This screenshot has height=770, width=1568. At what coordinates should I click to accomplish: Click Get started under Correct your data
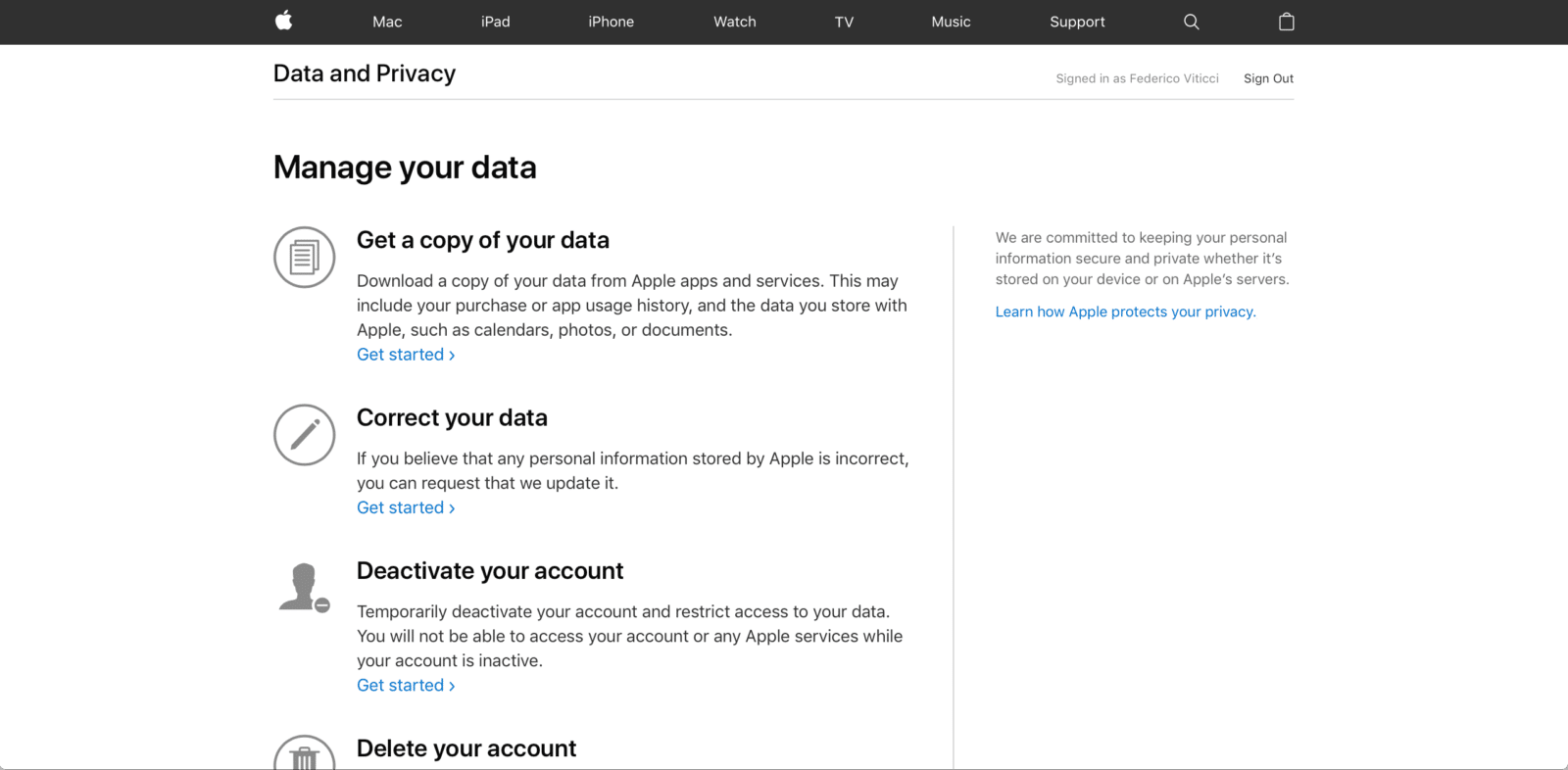pos(405,507)
